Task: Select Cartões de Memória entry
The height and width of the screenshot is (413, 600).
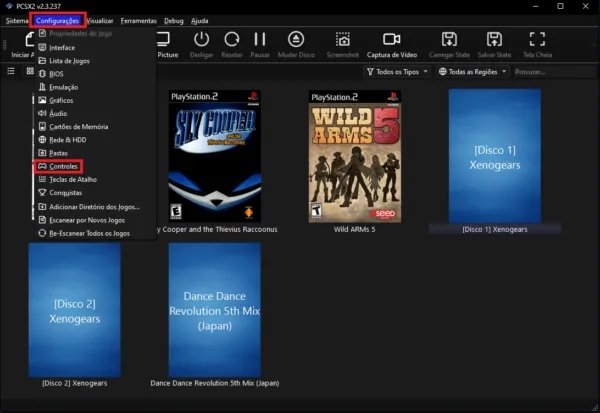Action: [x=96, y=127]
